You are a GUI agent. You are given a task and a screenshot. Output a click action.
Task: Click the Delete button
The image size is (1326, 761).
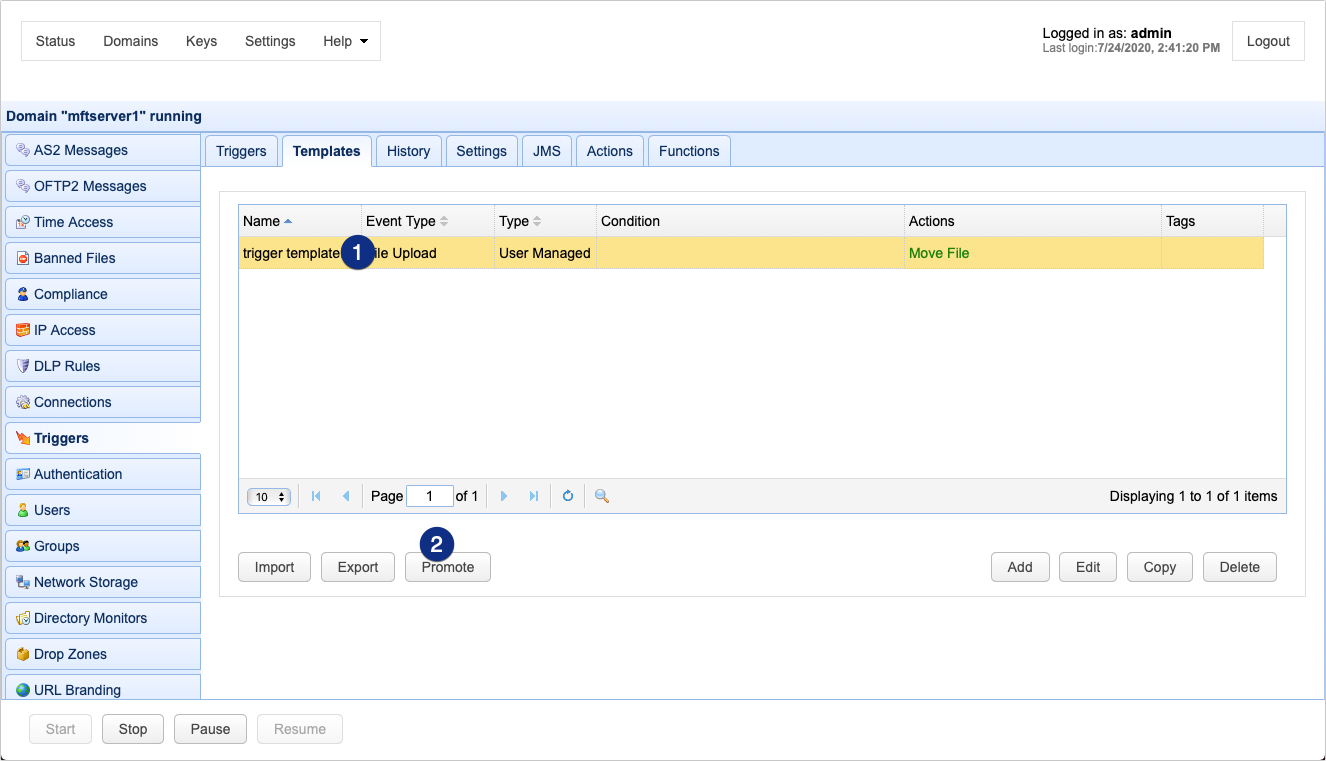(x=1240, y=567)
